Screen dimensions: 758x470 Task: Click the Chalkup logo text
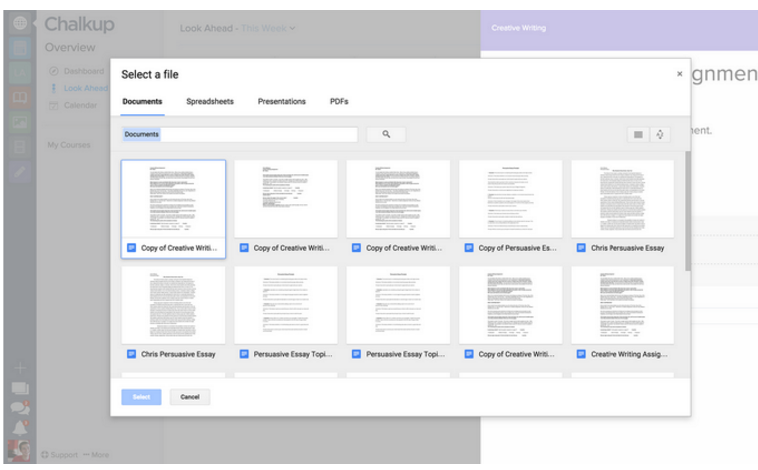79,24
